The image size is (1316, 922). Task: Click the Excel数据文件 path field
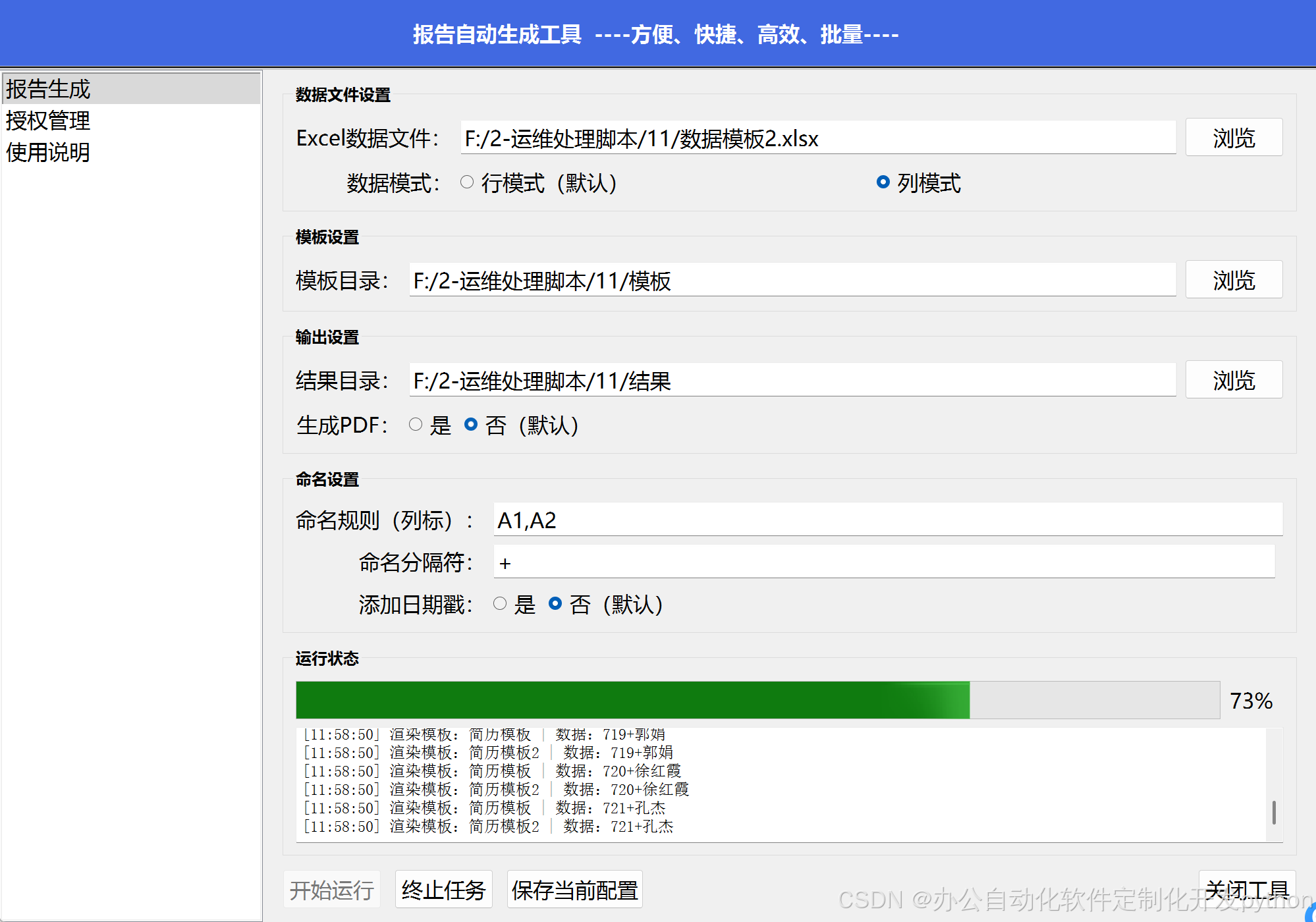pyautogui.click(x=817, y=138)
